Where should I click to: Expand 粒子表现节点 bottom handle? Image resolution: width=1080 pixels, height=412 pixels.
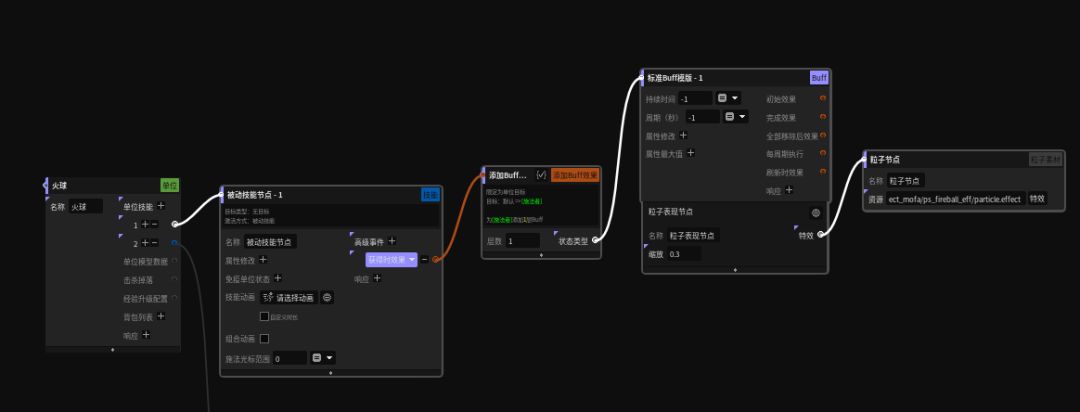tap(735, 269)
